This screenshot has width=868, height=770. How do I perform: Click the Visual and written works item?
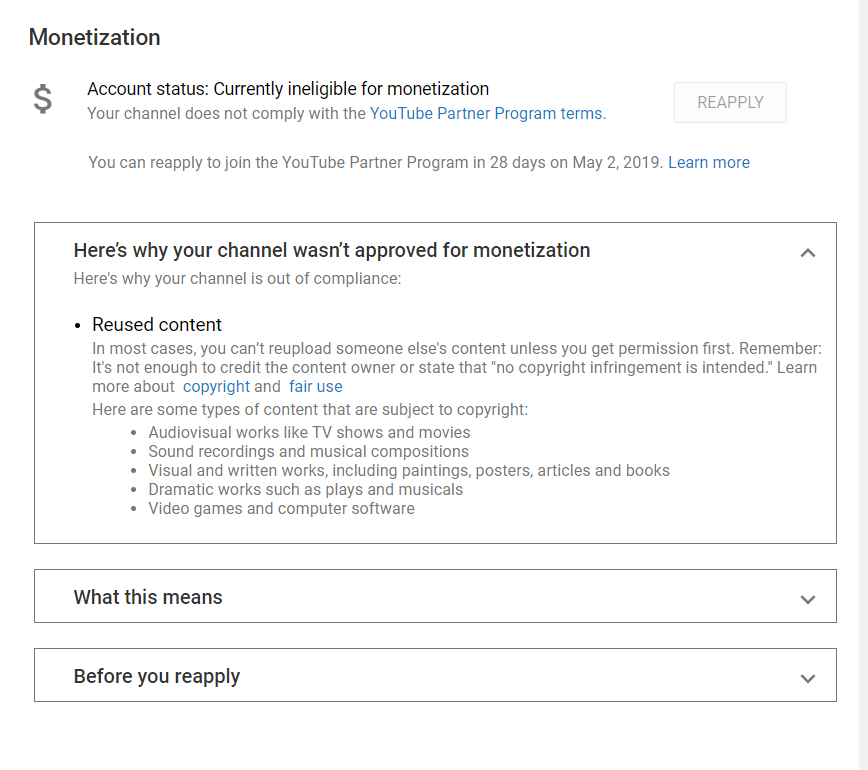409,471
